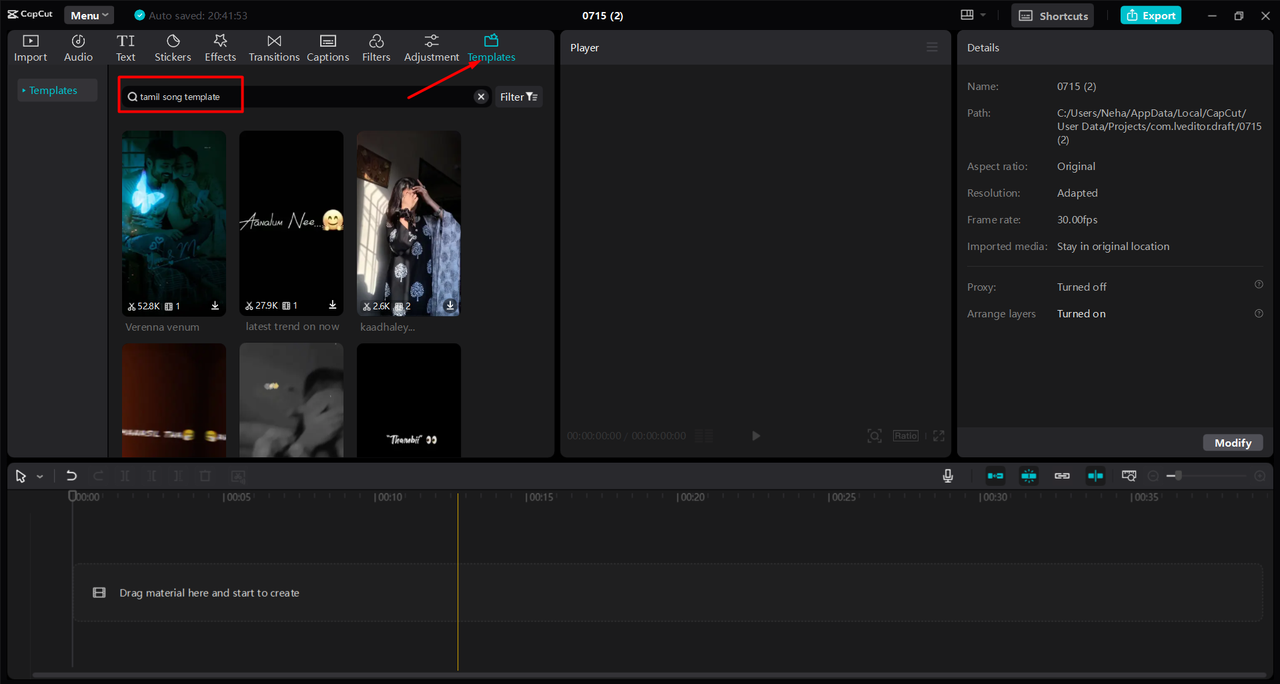Open the Menu dropdown

89,15
